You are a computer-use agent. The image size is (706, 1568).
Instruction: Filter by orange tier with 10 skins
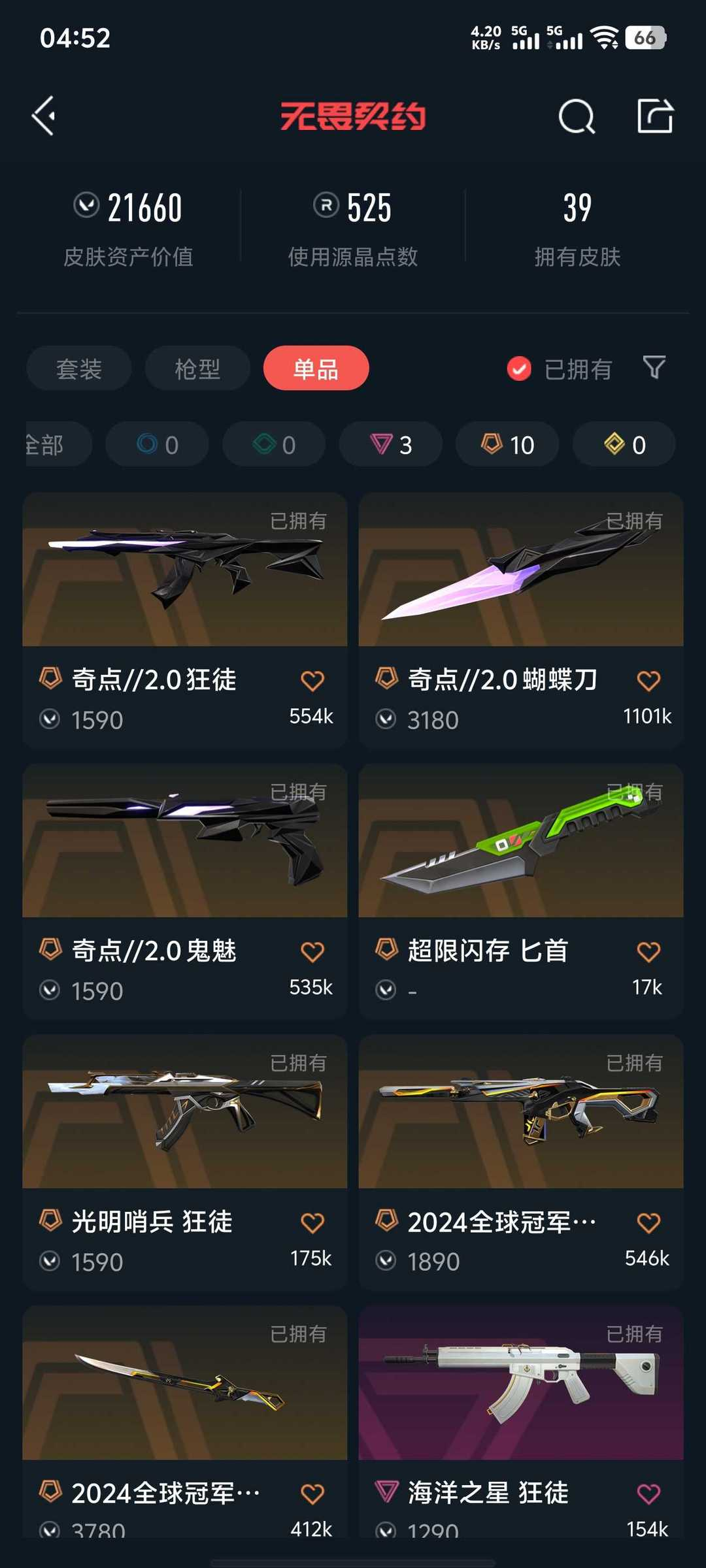[507, 444]
